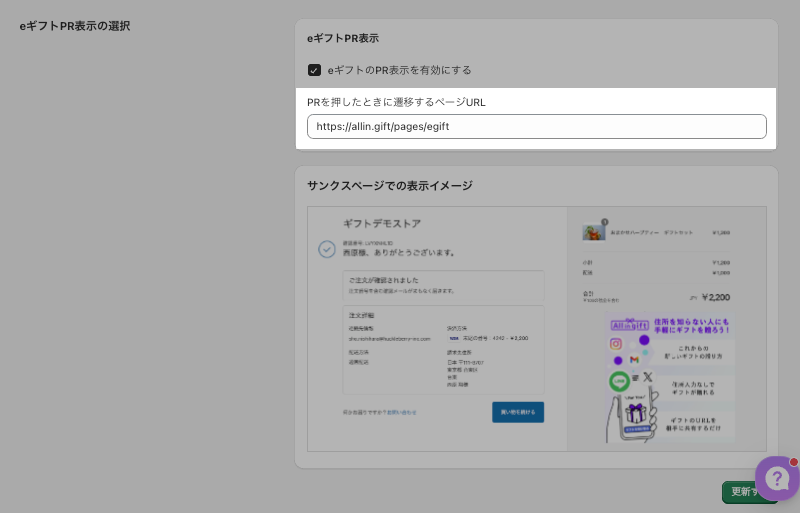Click the お問い合わせ link in the preview
Image resolution: width=800 pixels, height=513 pixels.
tap(402, 412)
